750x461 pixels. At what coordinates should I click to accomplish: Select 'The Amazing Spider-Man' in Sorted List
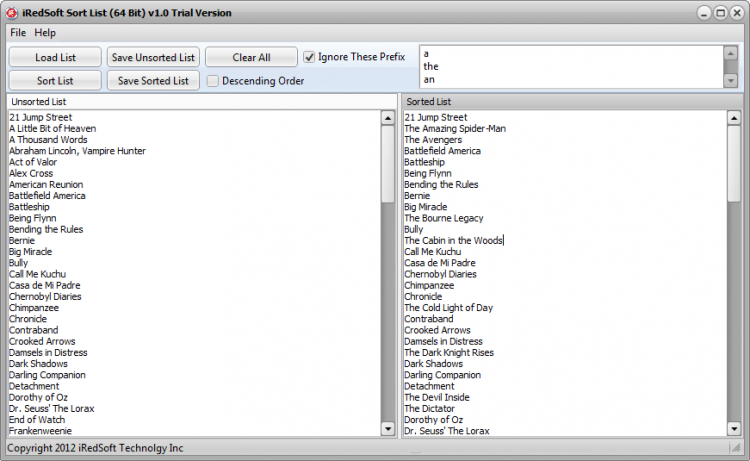[x=455, y=129]
